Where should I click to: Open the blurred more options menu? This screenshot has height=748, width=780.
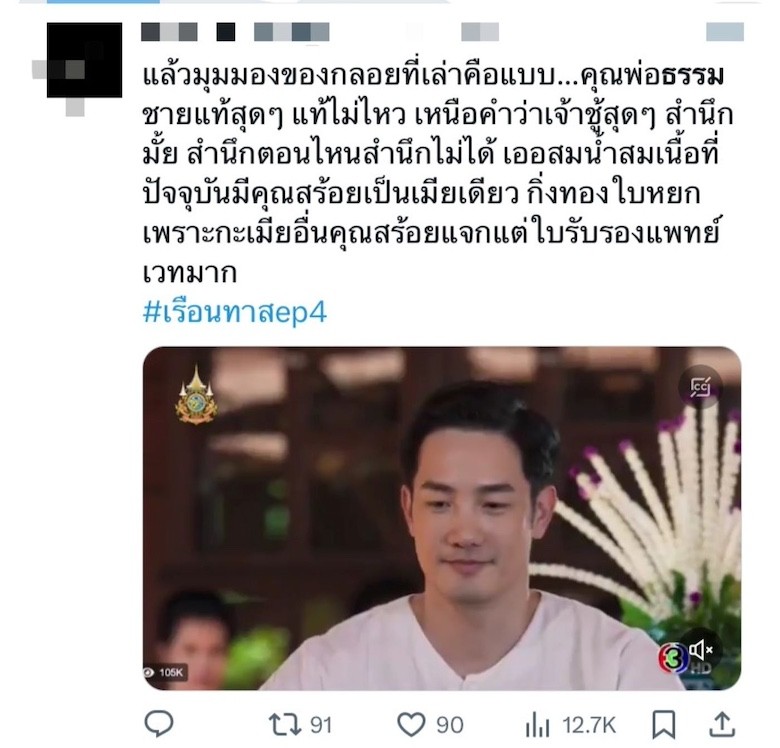tap(725, 32)
